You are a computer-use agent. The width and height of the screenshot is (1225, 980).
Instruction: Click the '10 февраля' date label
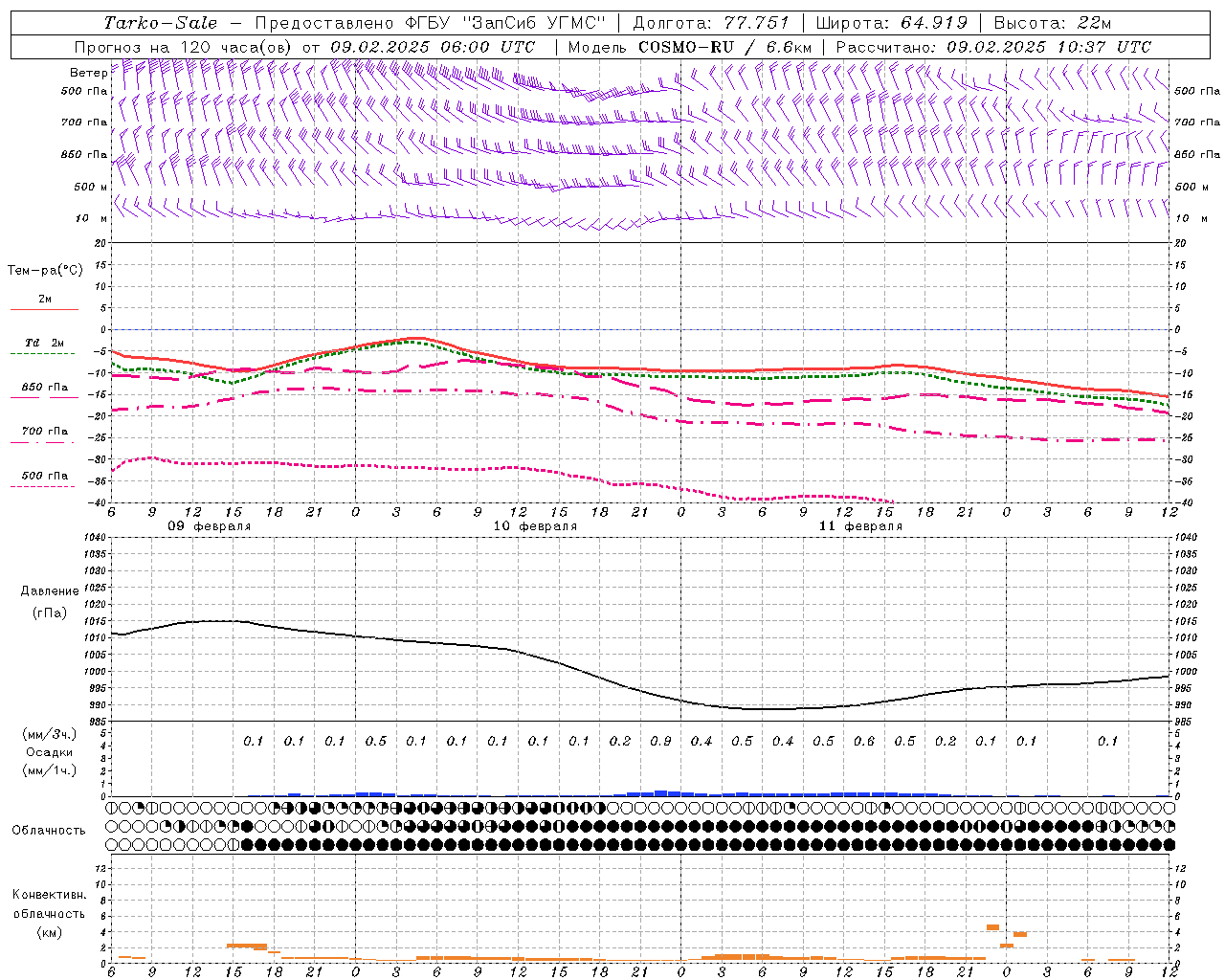point(535,526)
